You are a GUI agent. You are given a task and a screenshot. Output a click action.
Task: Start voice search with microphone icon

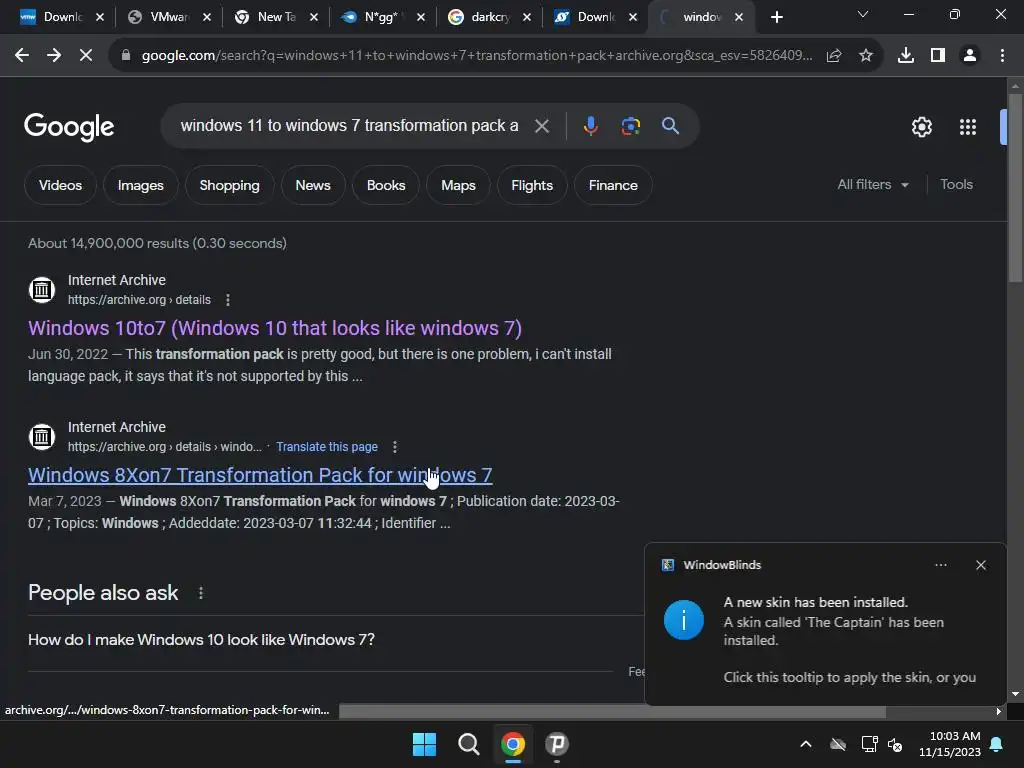[590, 125]
